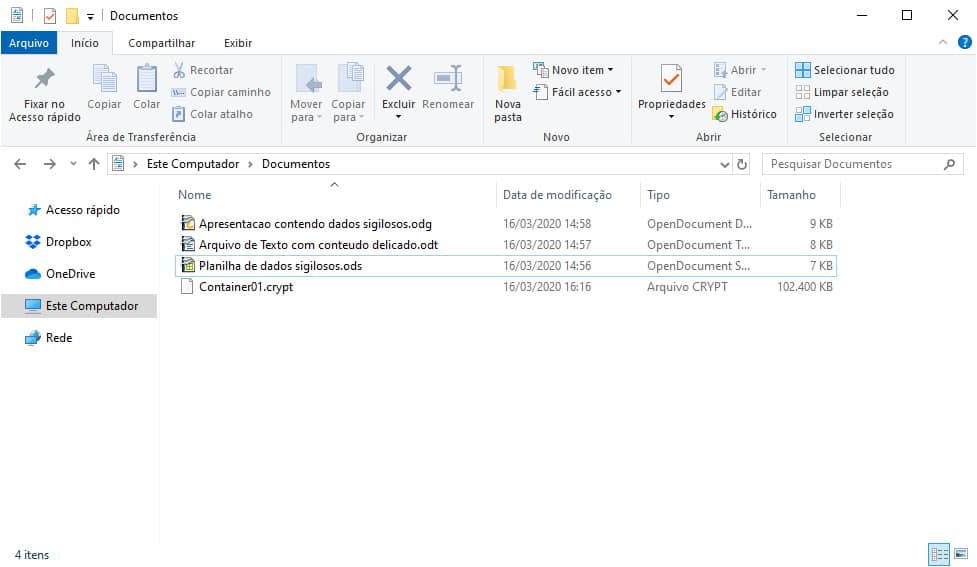Click Inverter seleção

pyautogui.click(x=844, y=114)
